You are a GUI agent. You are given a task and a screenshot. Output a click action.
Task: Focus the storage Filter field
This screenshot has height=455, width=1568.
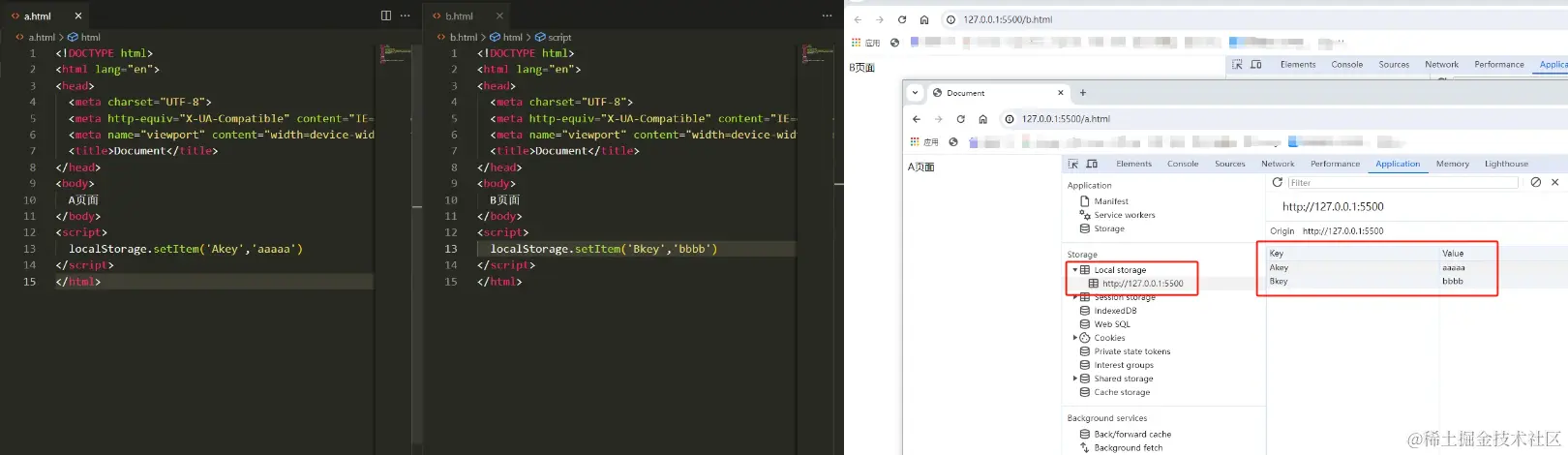(x=1402, y=182)
